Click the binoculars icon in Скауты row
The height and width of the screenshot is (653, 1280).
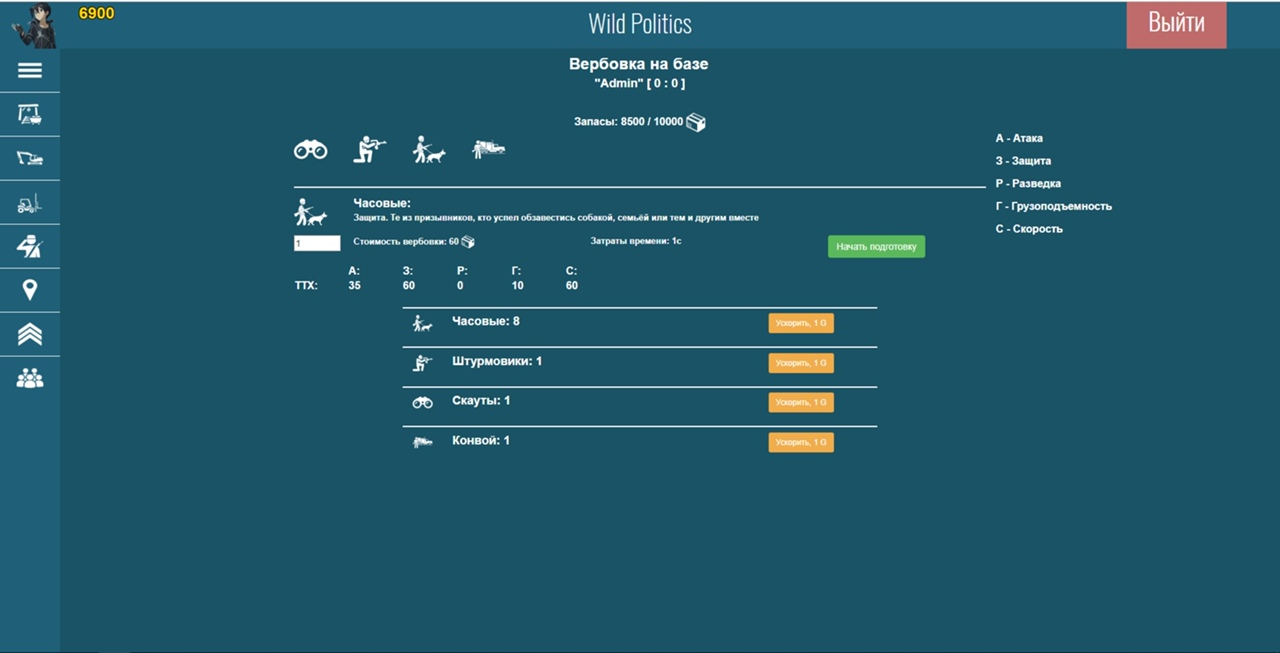tap(422, 402)
